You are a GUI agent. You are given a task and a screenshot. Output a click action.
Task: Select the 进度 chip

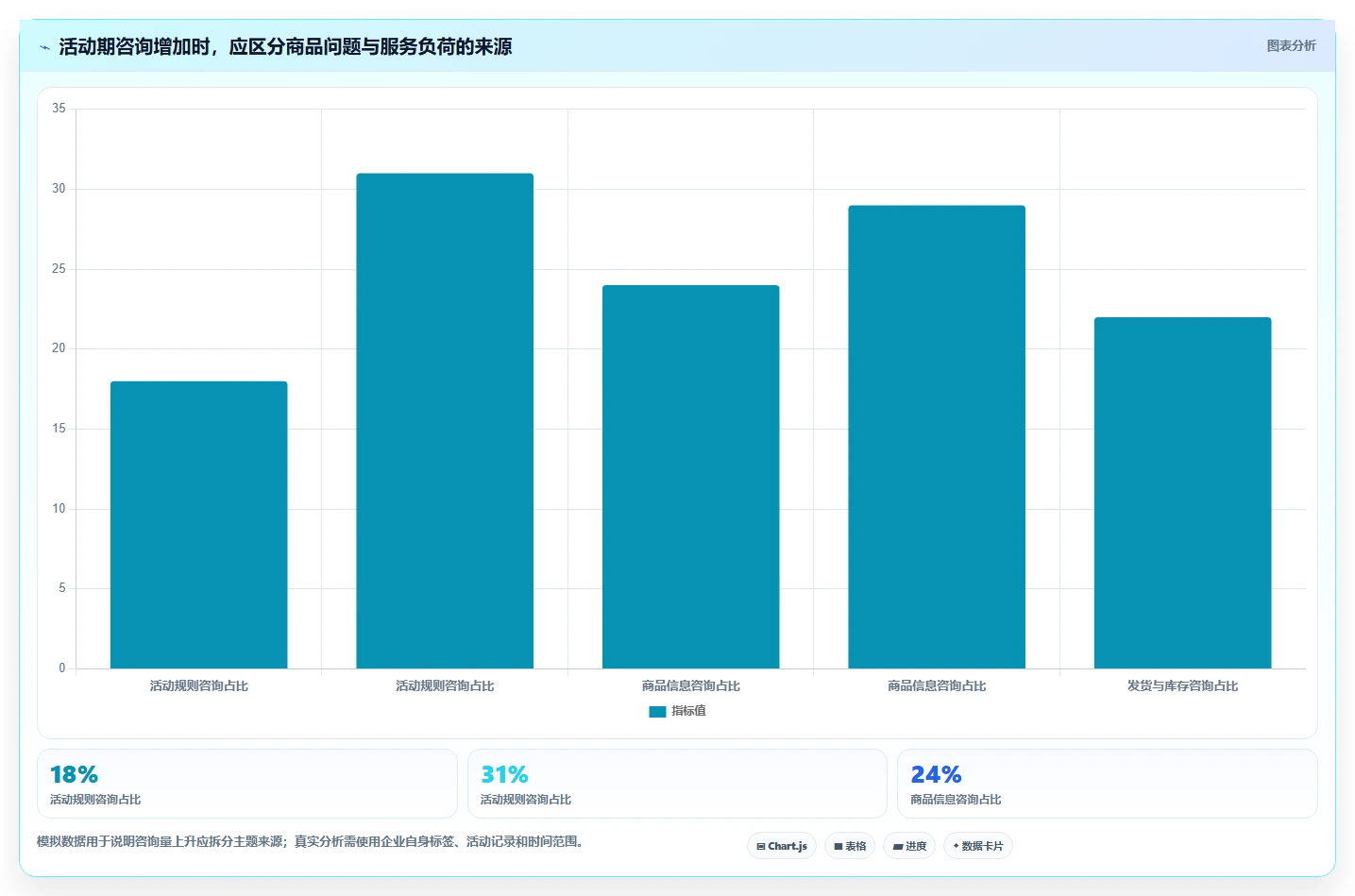[x=909, y=846]
